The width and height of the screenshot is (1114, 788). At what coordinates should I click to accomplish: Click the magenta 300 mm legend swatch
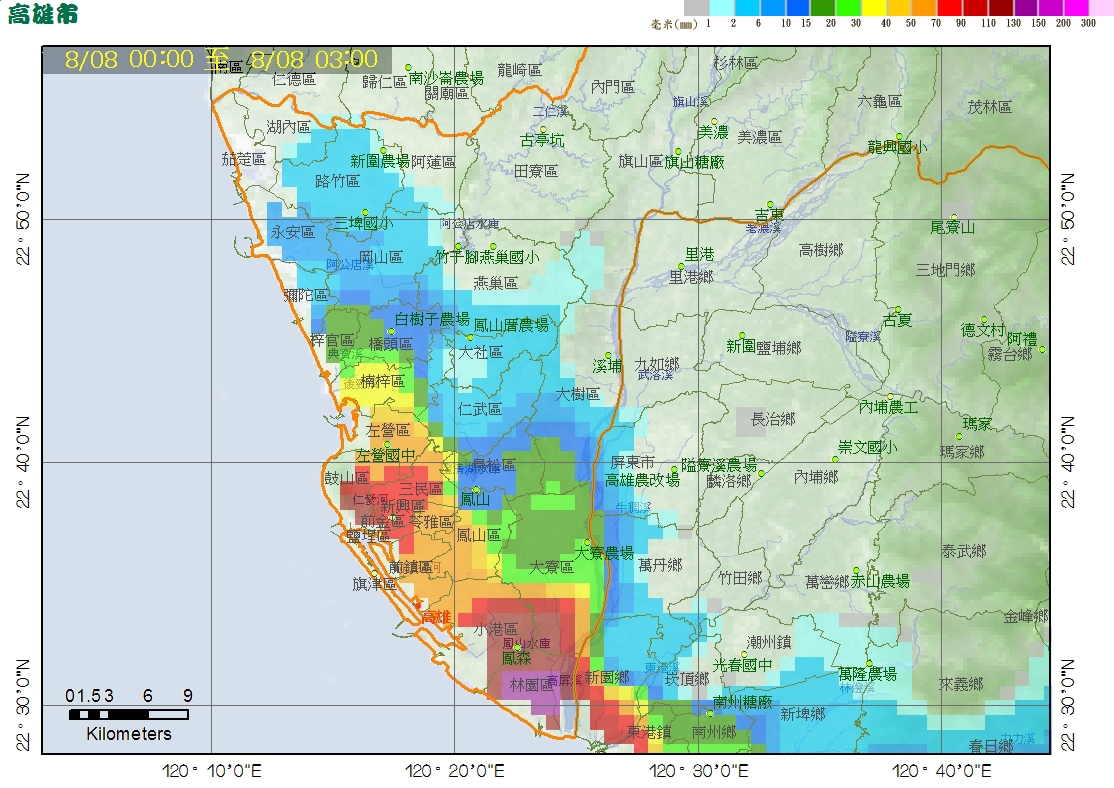tap(1076, 7)
